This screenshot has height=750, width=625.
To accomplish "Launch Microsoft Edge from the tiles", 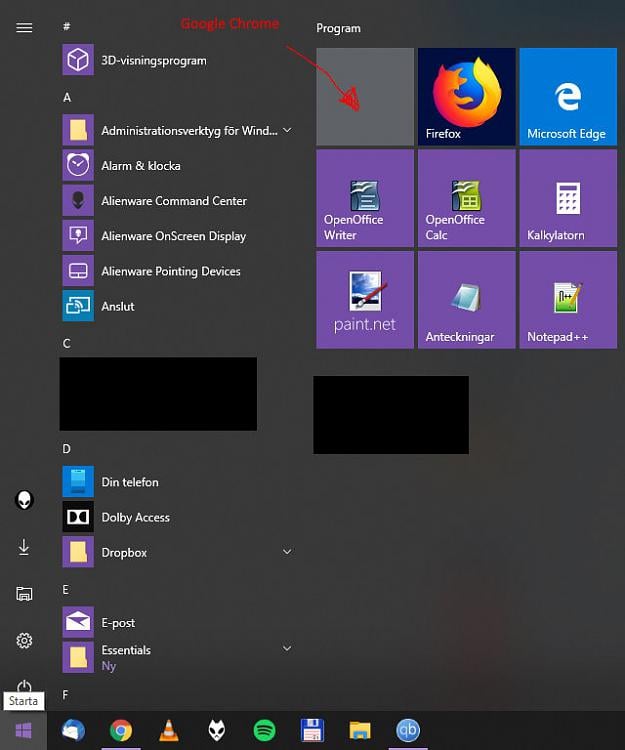I will [x=568, y=97].
